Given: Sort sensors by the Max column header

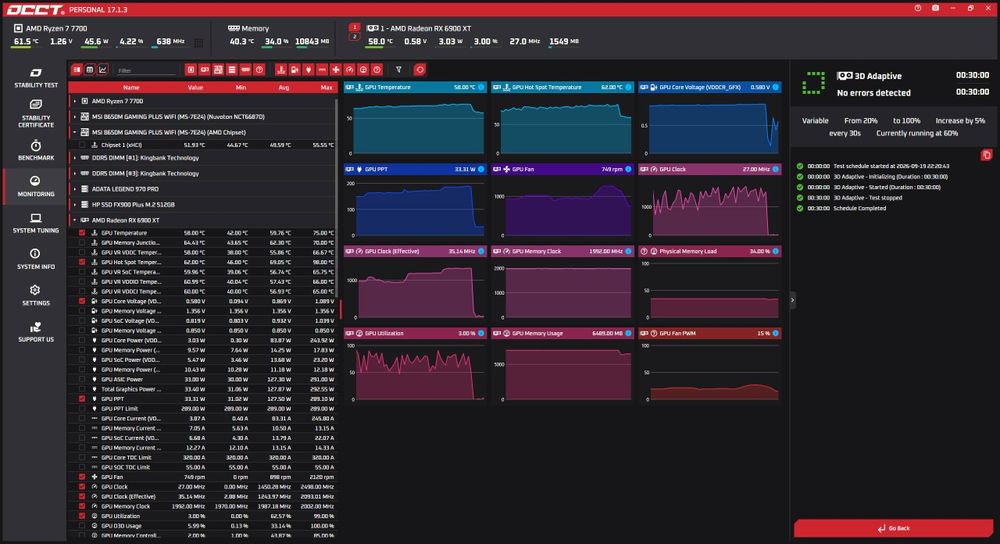Looking at the screenshot, I should [327, 87].
